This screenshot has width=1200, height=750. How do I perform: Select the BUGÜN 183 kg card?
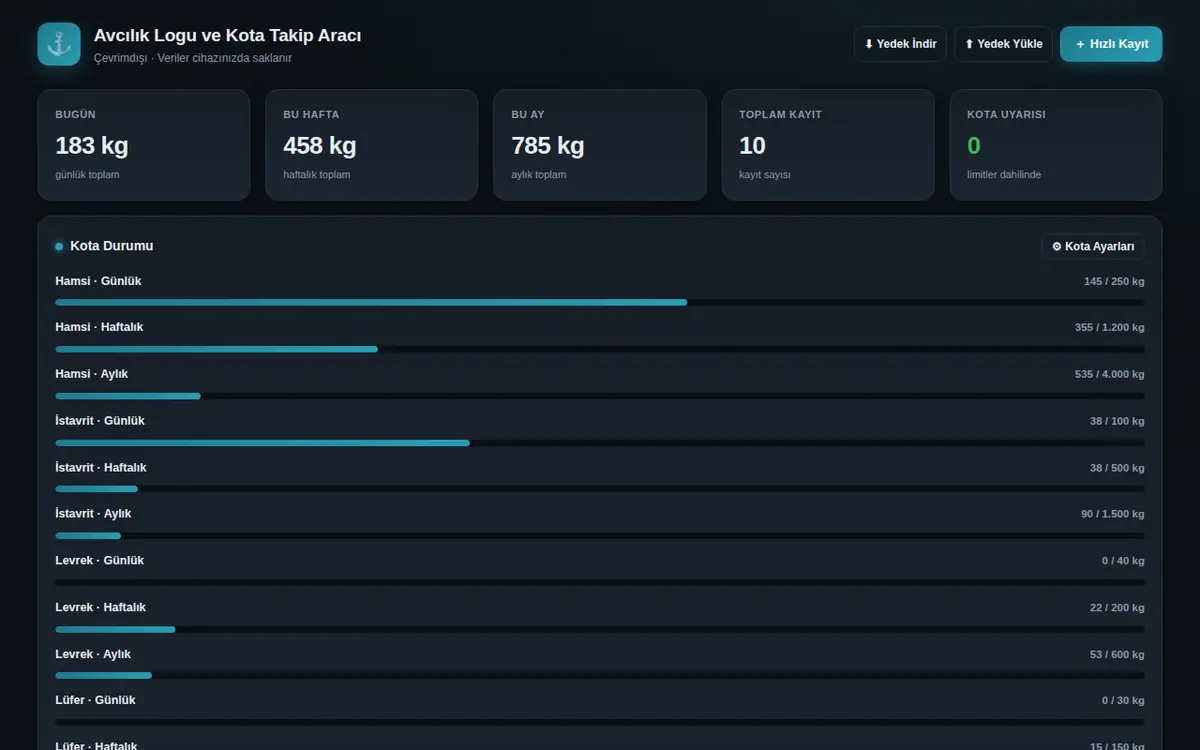tap(144, 145)
